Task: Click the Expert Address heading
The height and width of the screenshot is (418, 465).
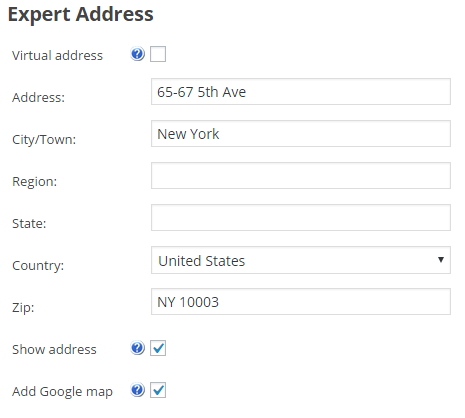Action: [81, 15]
